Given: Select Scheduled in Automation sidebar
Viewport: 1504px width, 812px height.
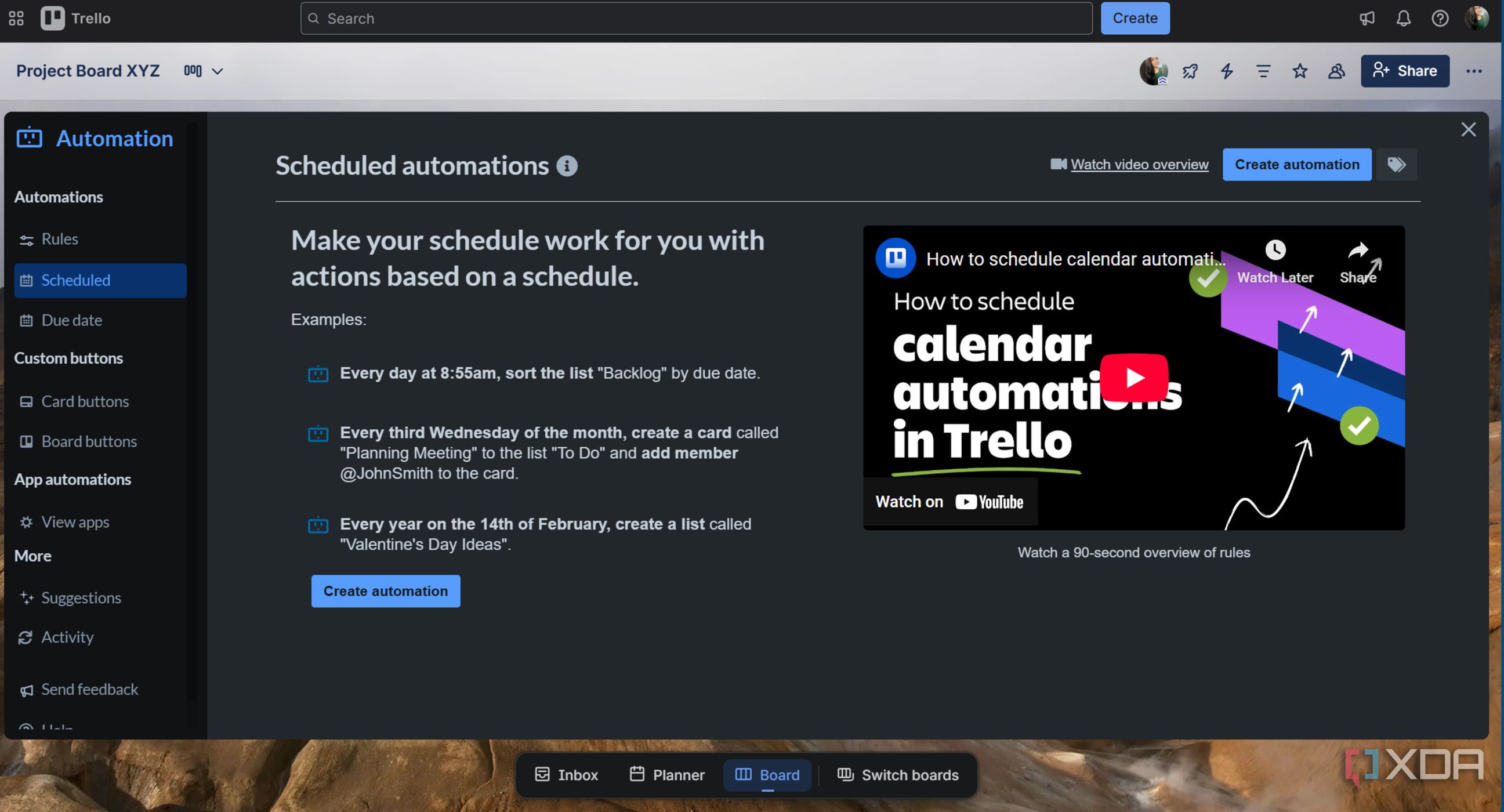Looking at the screenshot, I should point(100,281).
